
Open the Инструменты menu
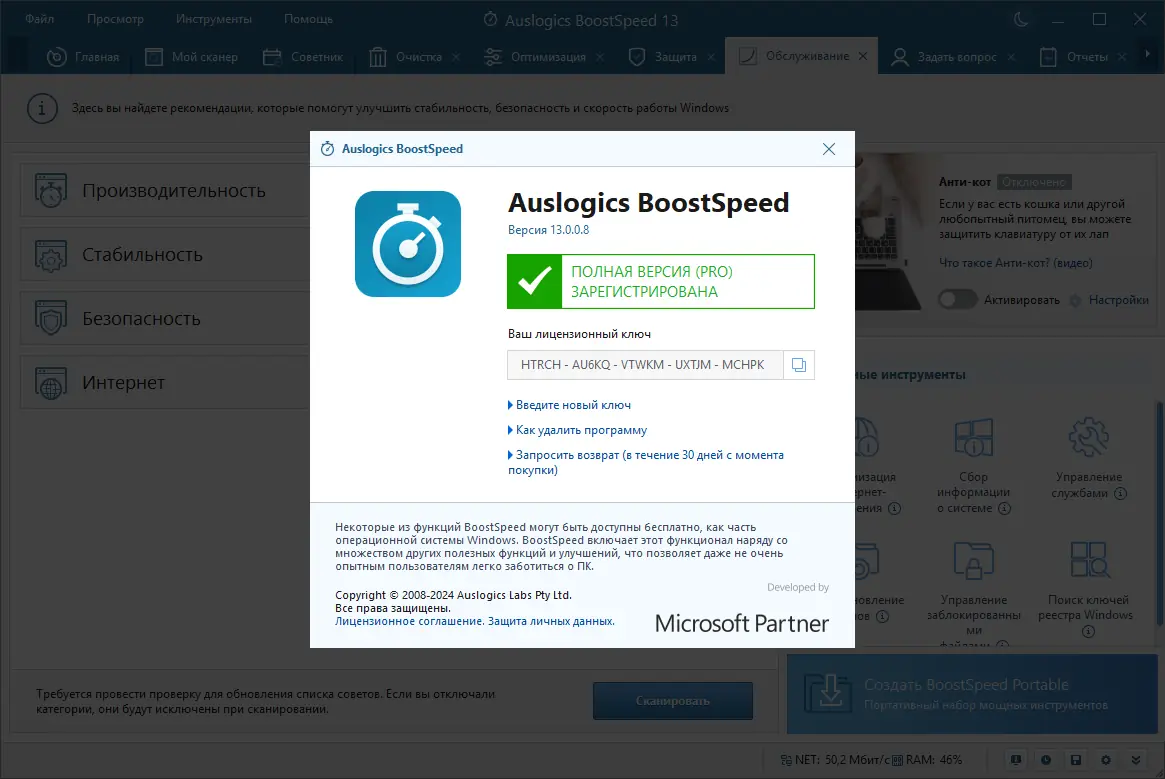click(x=214, y=19)
